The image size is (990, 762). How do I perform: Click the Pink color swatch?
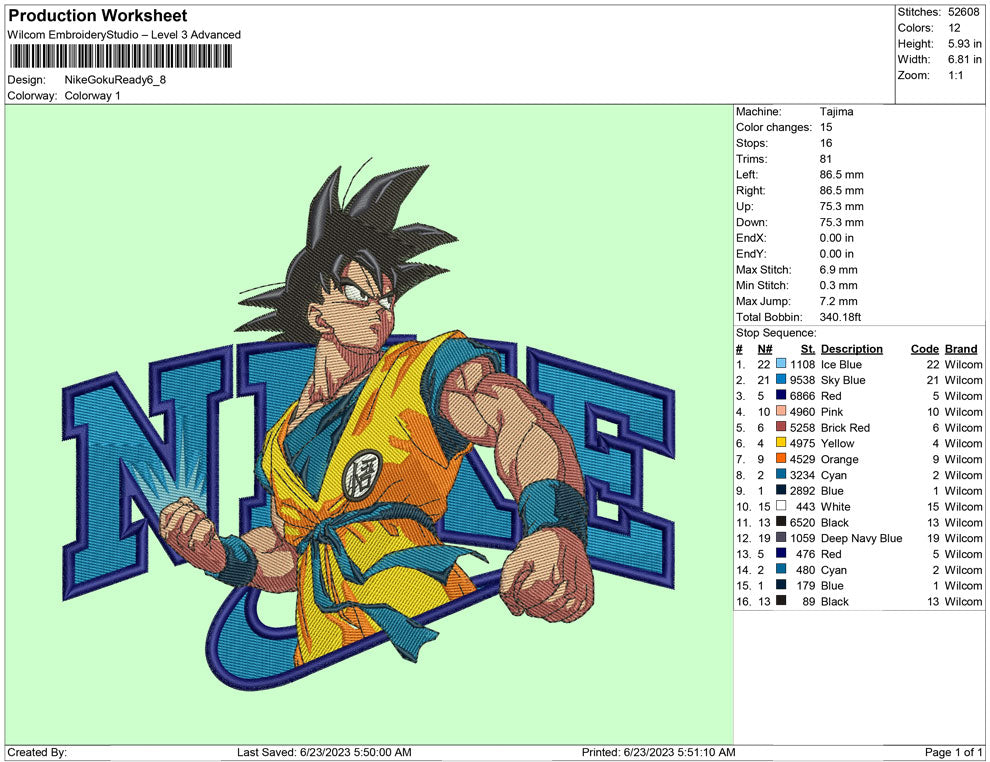pos(781,412)
